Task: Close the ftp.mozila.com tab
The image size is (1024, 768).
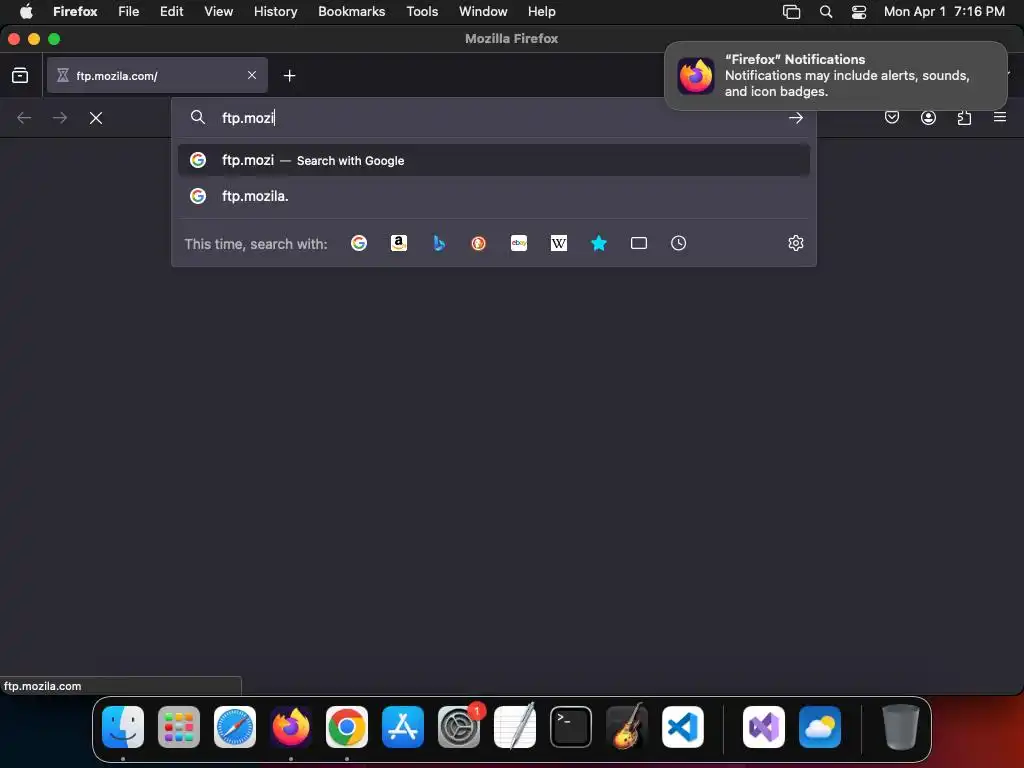Action: (x=252, y=75)
